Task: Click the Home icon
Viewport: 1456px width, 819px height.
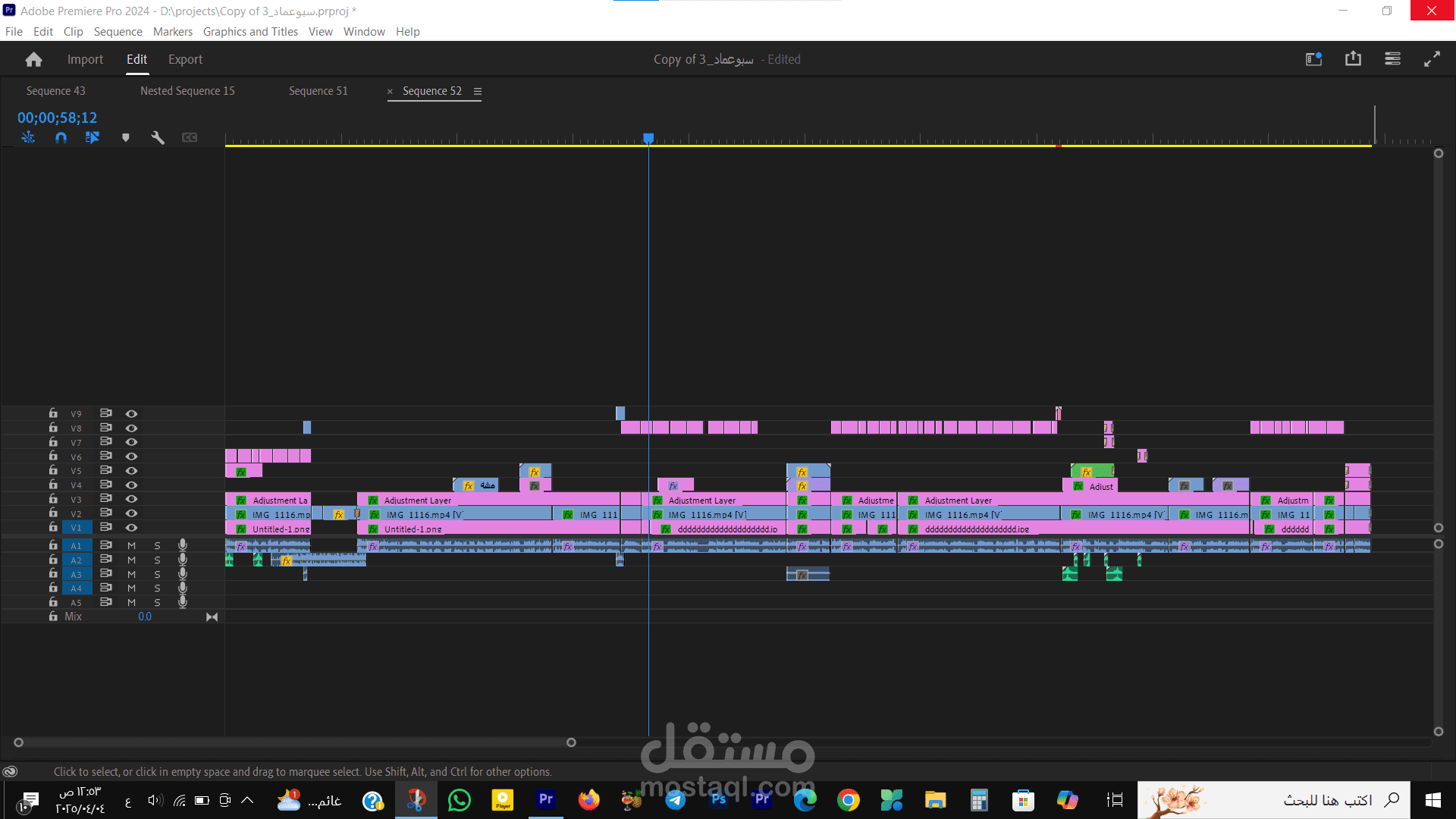Action: pyautogui.click(x=33, y=59)
